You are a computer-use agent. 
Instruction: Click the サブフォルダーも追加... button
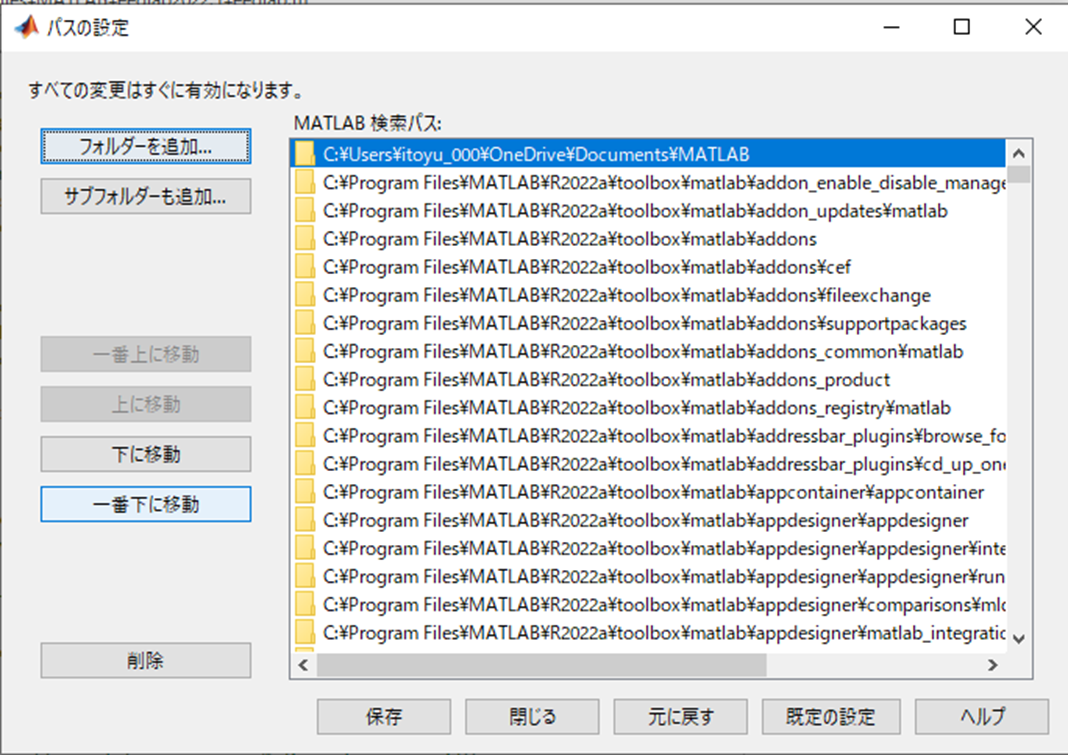click(146, 196)
